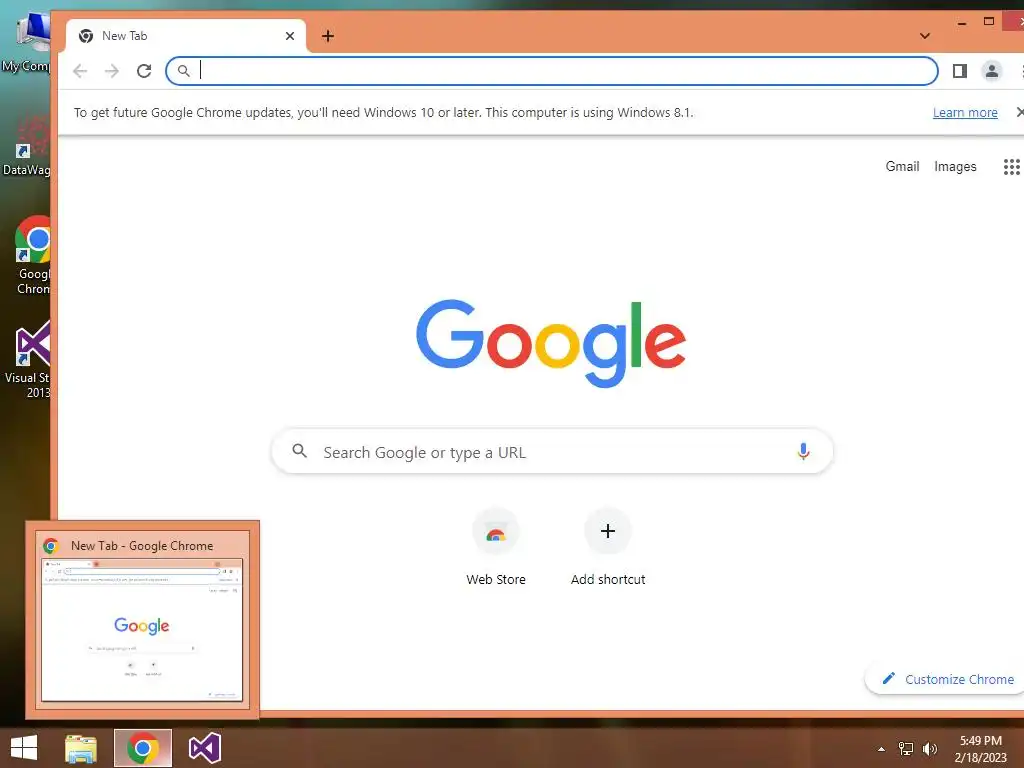Minimize the Chrome window
The width and height of the screenshot is (1024, 768).
coord(961,23)
